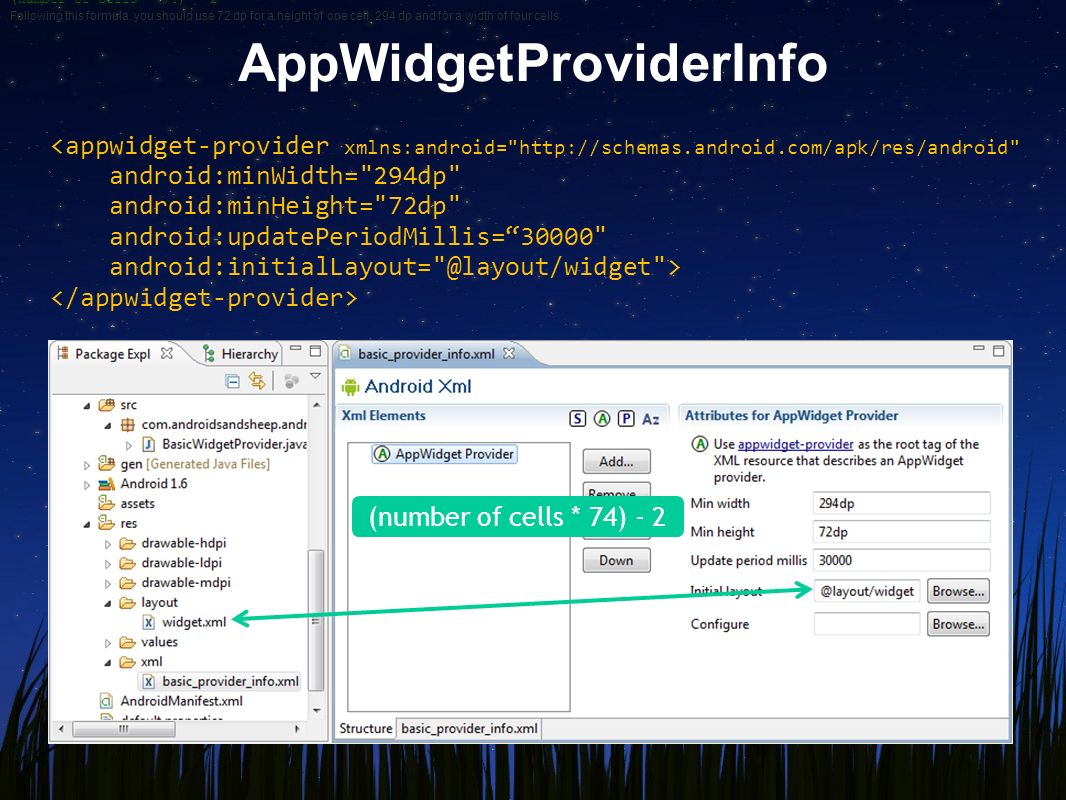
Task: Click the Android 1.6 library icon
Action: (x=106, y=484)
